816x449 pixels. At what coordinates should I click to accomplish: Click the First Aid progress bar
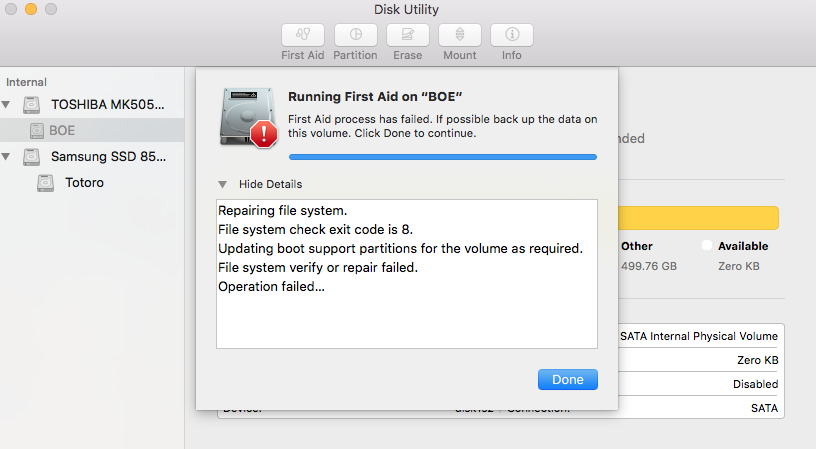(x=442, y=157)
